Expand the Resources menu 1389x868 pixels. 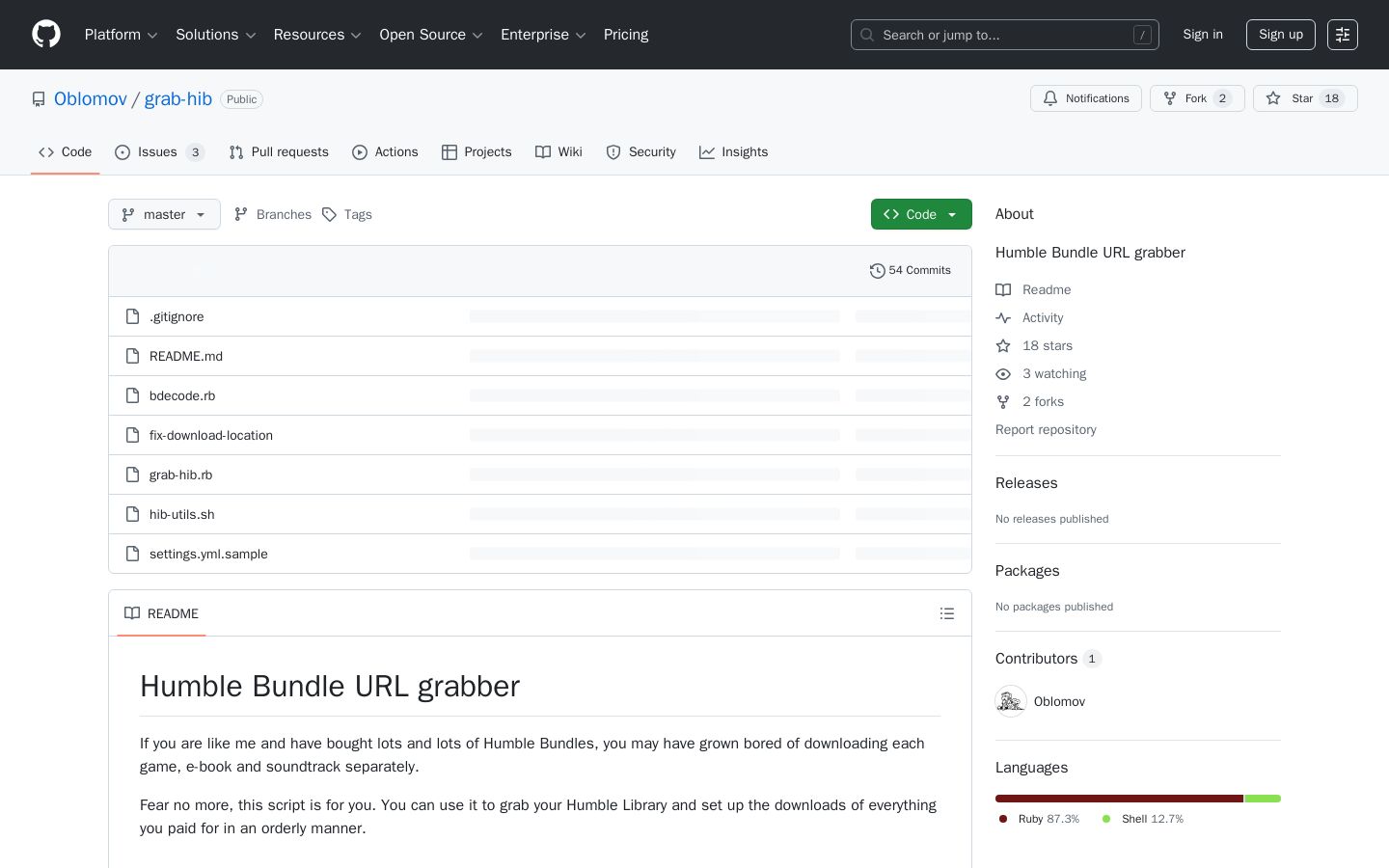[317, 35]
